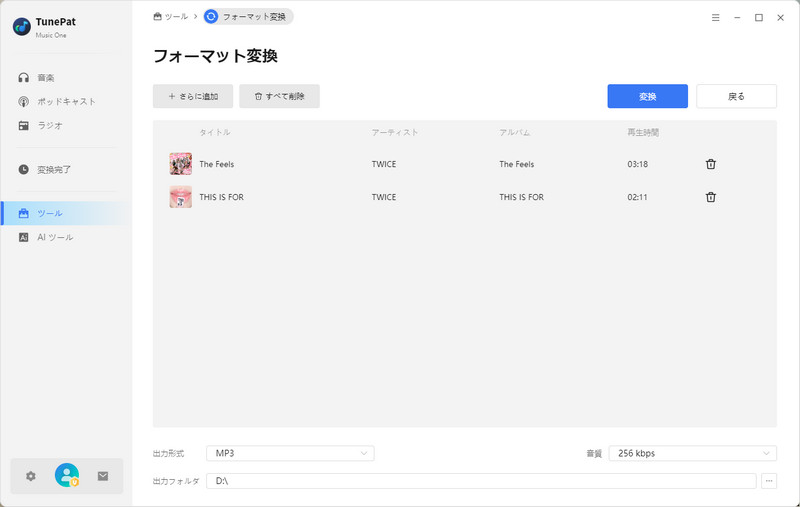Image resolution: width=800 pixels, height=507 pixels.
Task: Click アーティスト column header
Action: point(394,133)
